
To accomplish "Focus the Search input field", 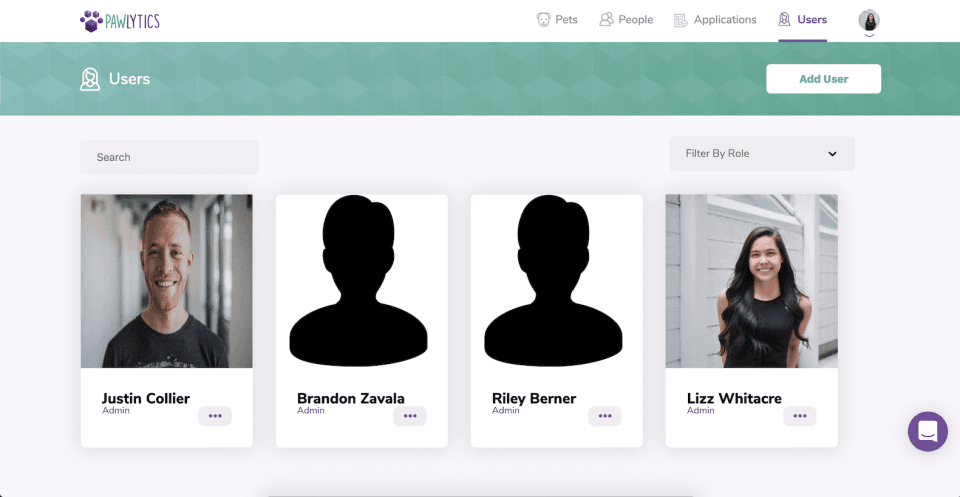I will click(169, 157).
